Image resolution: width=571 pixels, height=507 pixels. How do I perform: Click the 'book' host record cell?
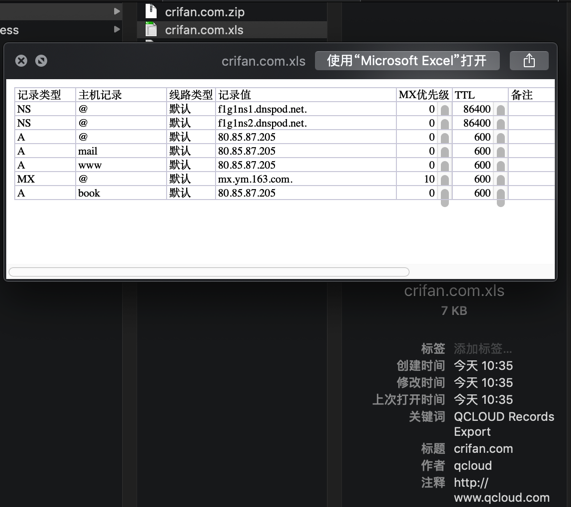tap(121, 193)
